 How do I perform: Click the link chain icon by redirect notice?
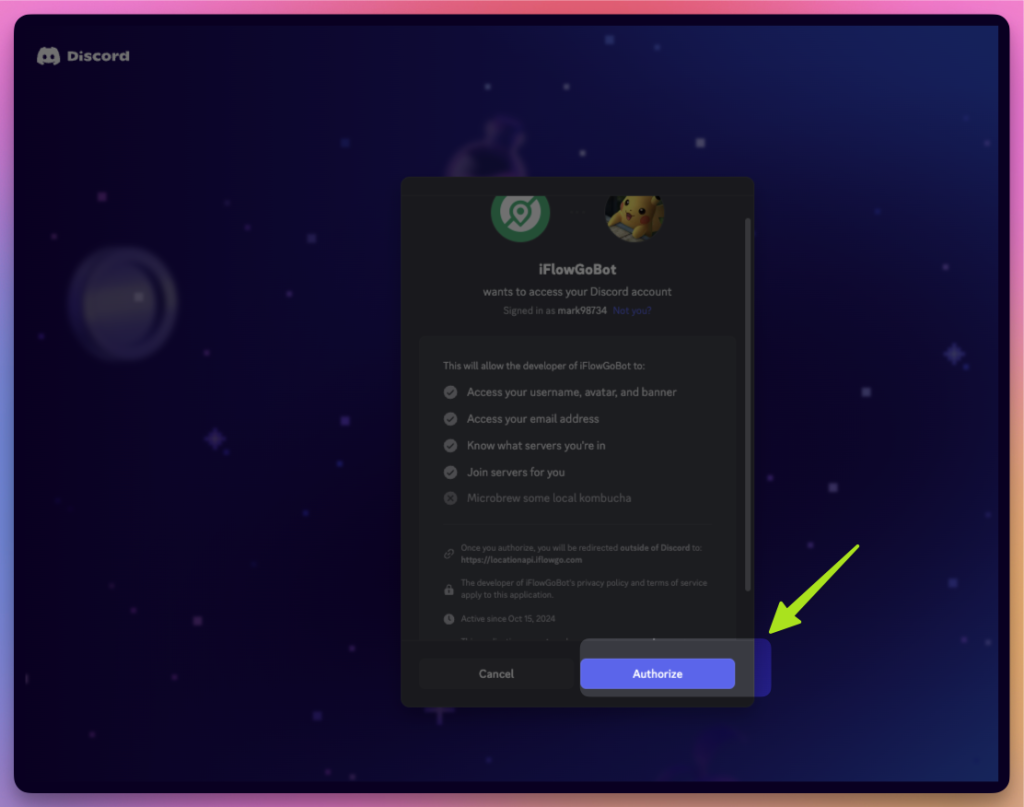click(449, 554)
